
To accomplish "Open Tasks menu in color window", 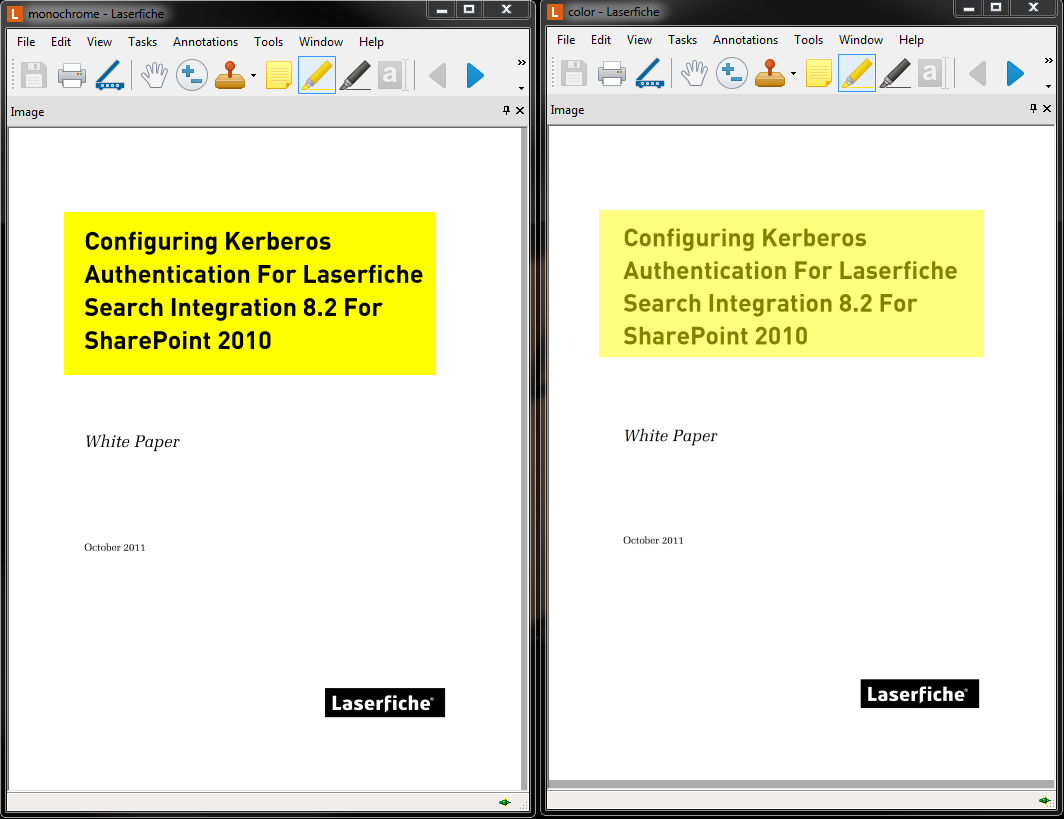I will pyautogui.click(x=683, y=40).
